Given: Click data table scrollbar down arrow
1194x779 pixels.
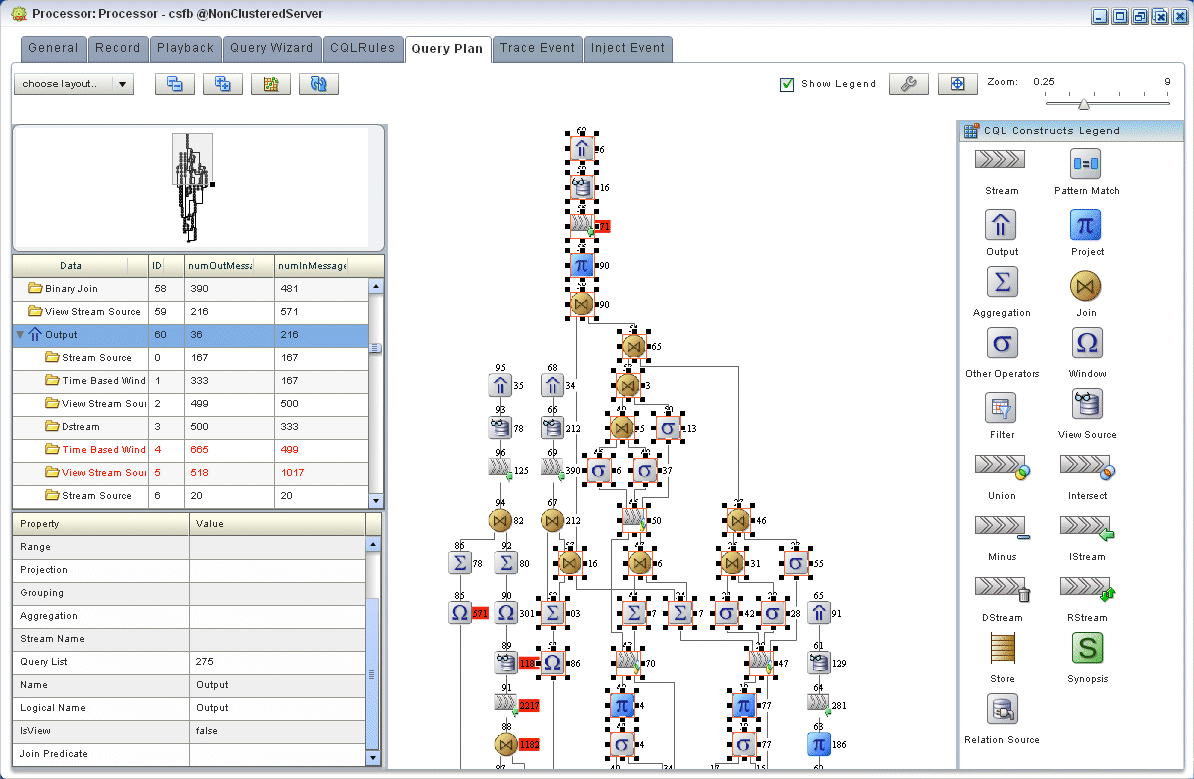Looking at the screenshot, I should (375, 501).
